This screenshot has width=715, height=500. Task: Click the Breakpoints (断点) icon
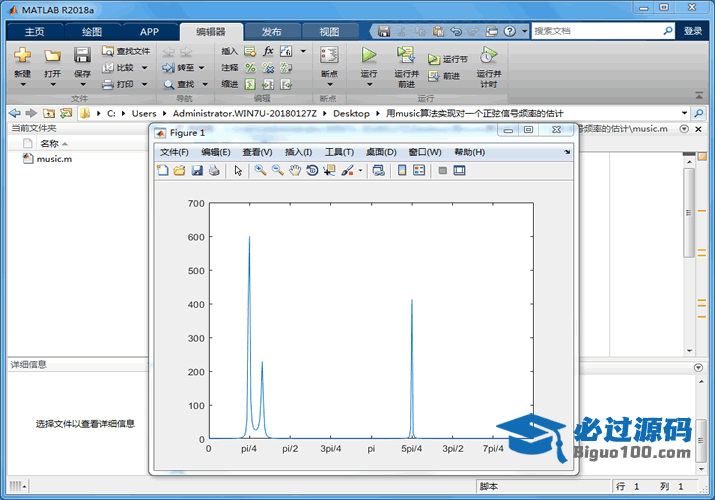click(x=329, y=56)
